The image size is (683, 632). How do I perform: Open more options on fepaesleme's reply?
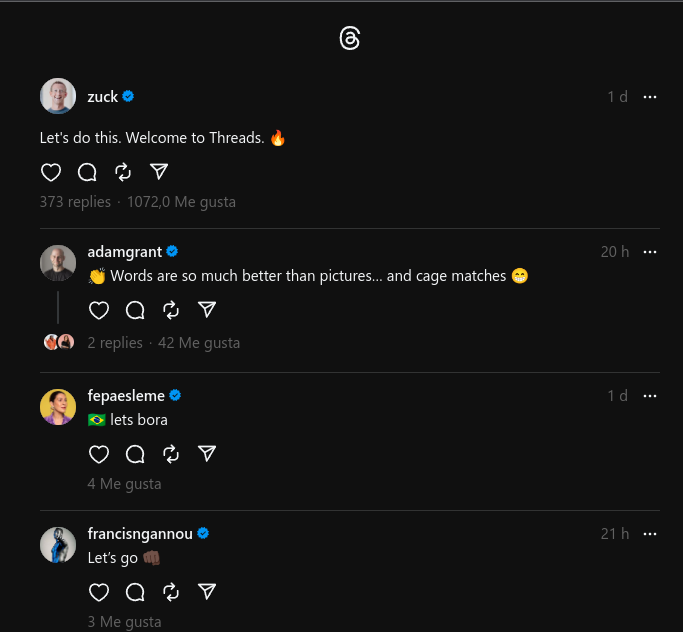tap(650, 396)
